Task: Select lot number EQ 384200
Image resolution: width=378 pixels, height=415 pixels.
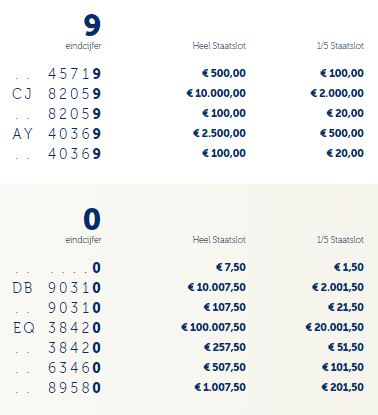Action: pyautogui.click(x=57, y=328)
